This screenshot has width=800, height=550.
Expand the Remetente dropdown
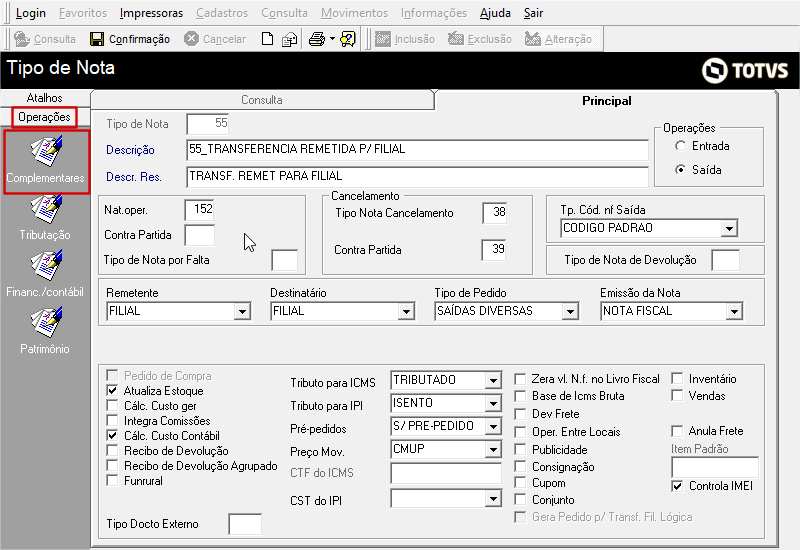pos(242,311)
